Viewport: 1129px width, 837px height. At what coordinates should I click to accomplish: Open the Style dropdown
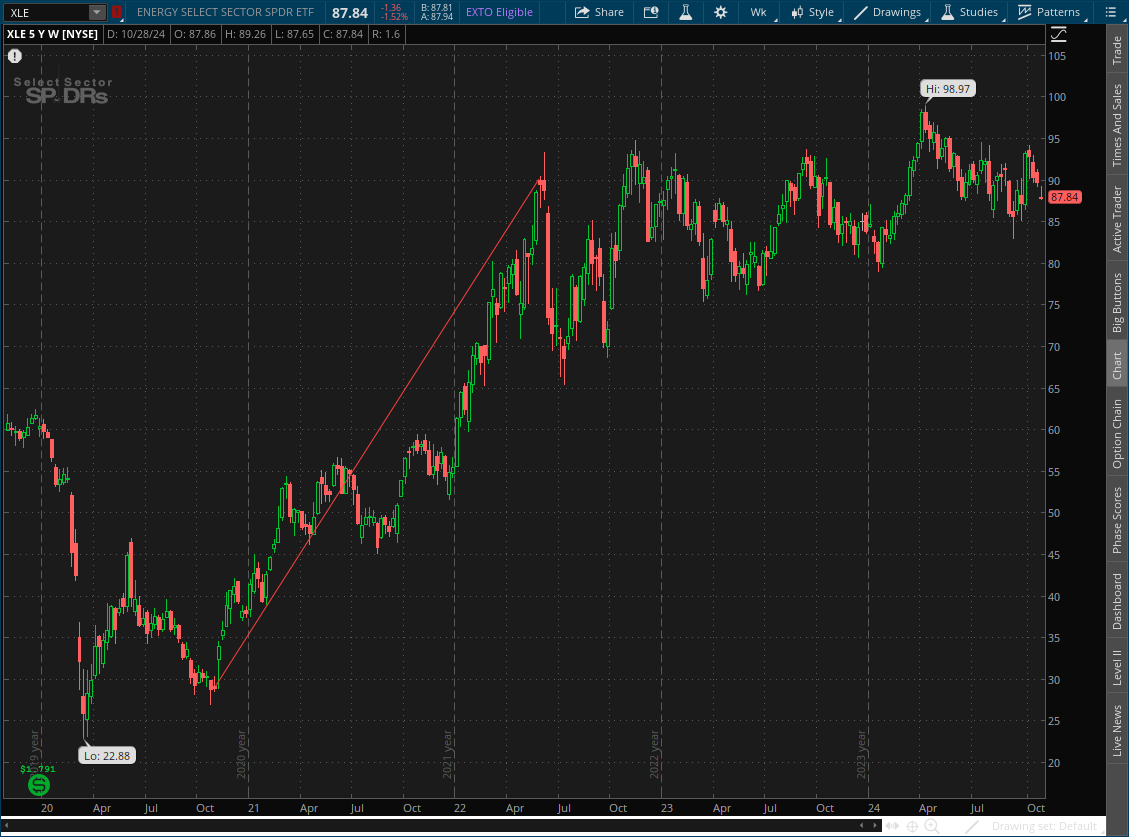pyautogui.click(x=814, y=12)
